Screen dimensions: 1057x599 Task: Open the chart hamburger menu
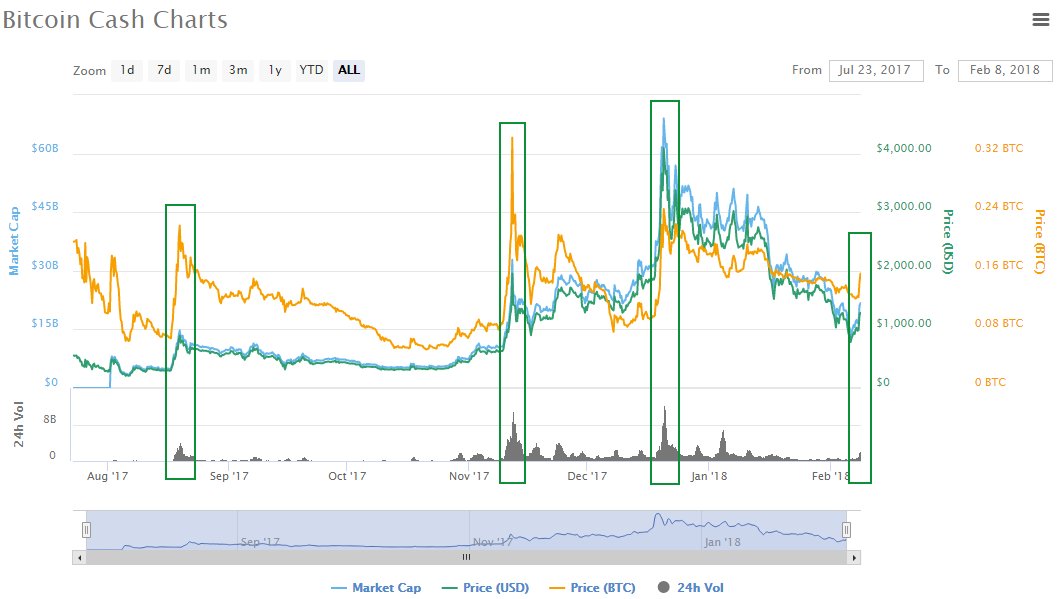pyautogui.click(x=1041, y=20)
